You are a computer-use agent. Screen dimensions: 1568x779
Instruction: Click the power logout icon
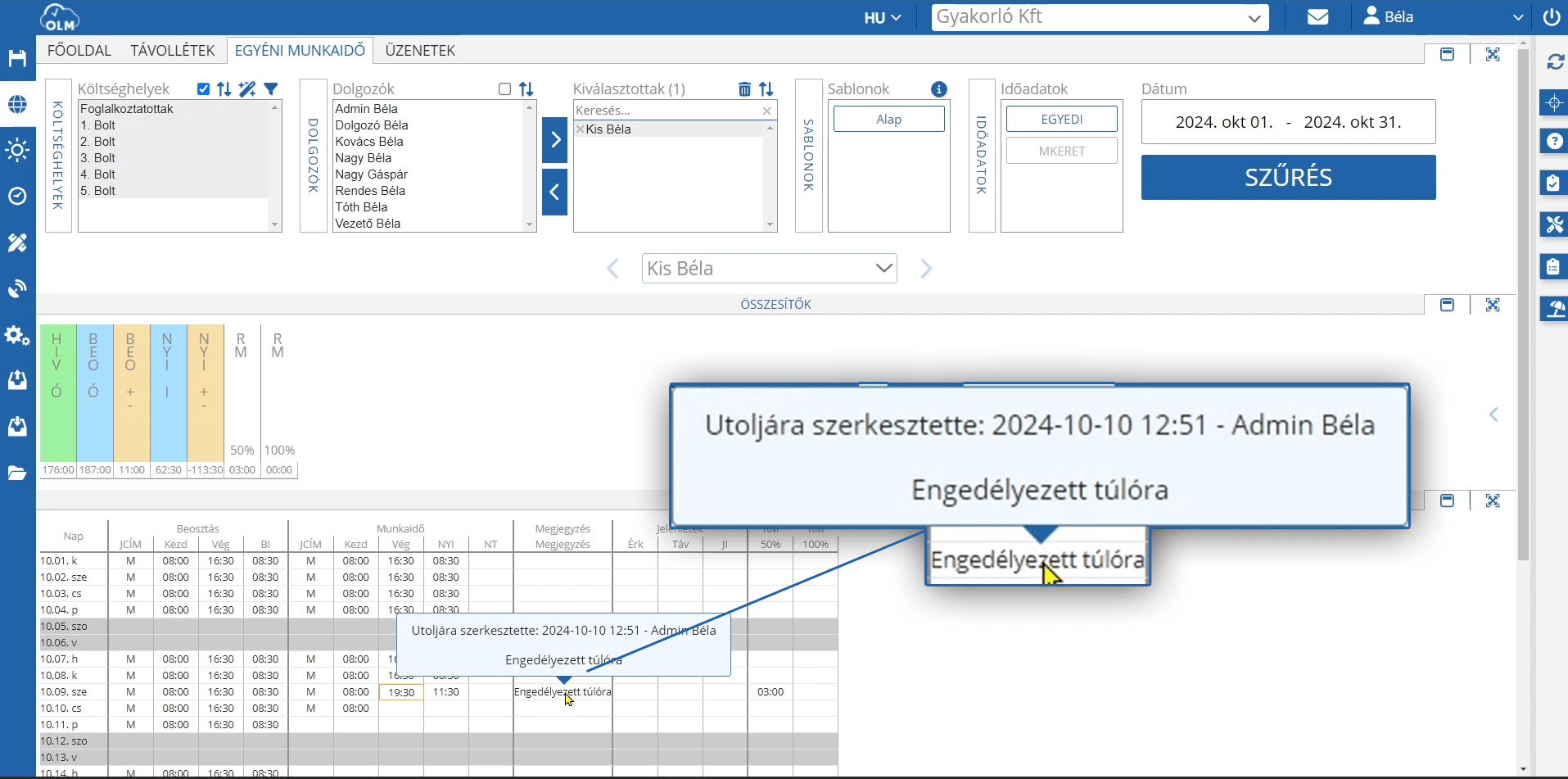1552,17
